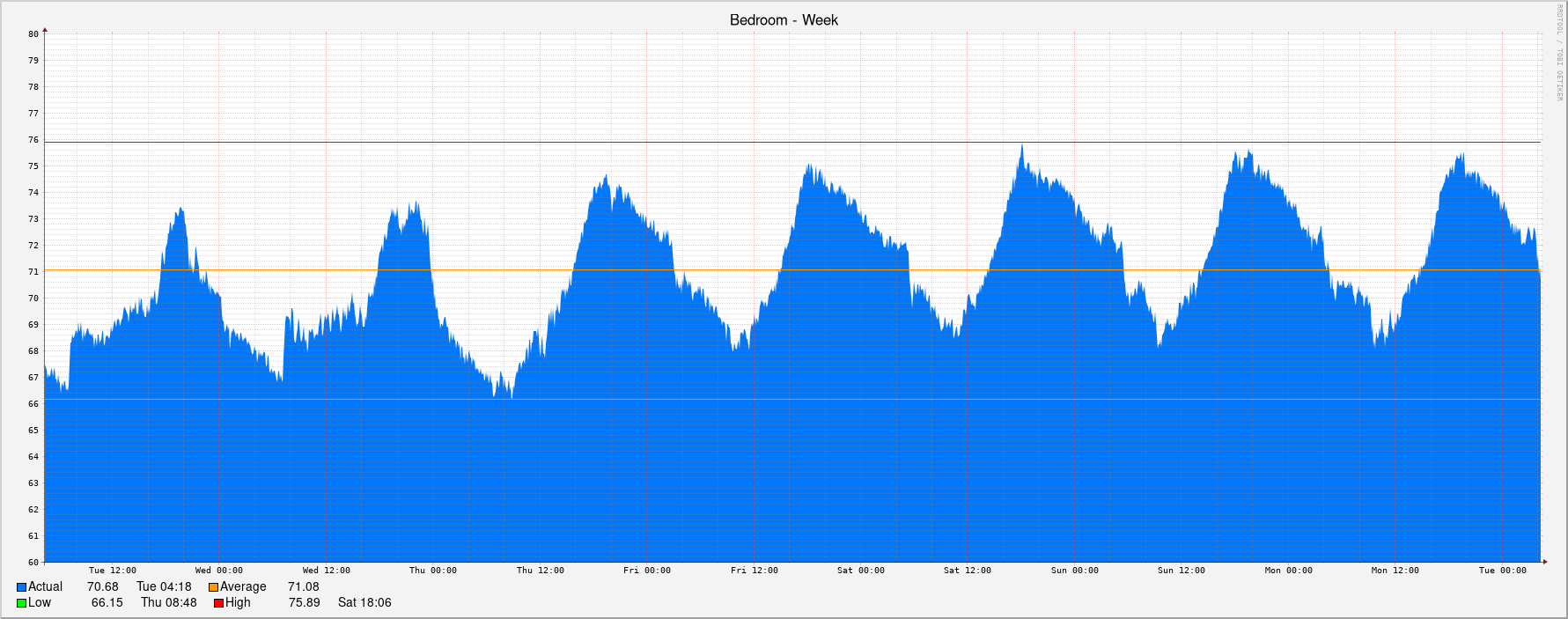
Task: Click the 'Tue 12:00' x-axis label
Action: [113, 571]
